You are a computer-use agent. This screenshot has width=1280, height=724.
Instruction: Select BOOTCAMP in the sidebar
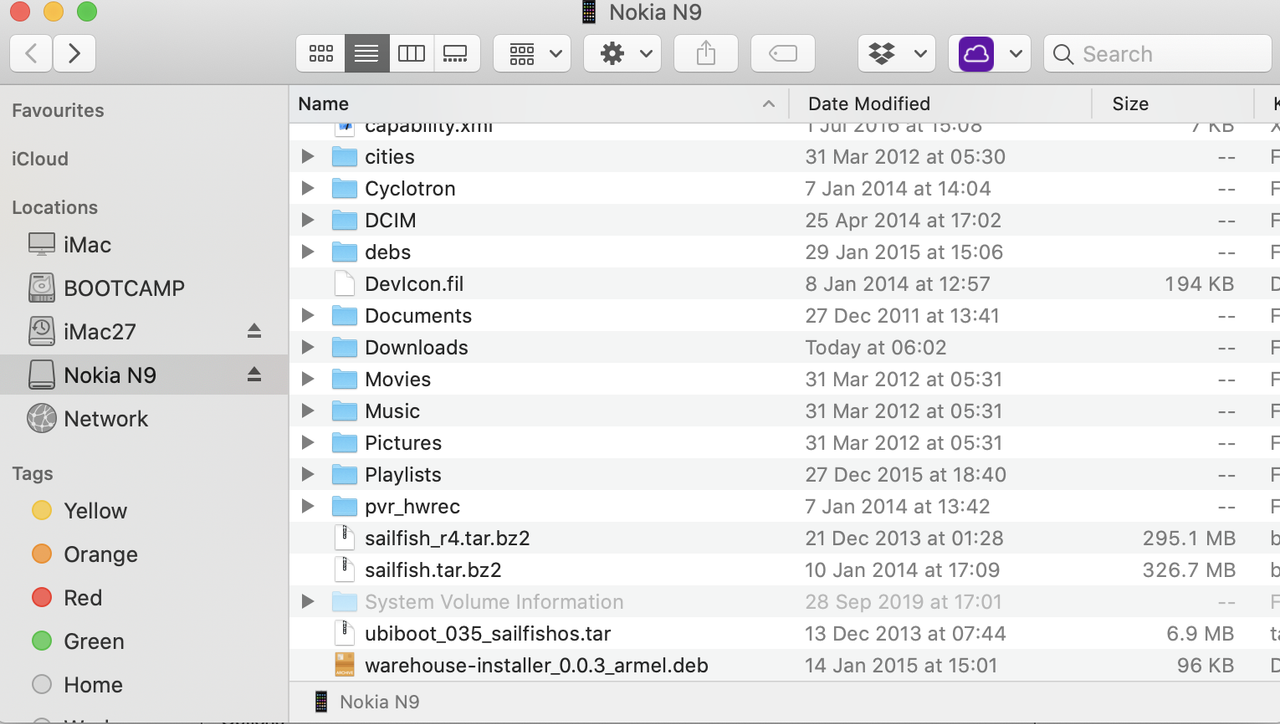106,288
